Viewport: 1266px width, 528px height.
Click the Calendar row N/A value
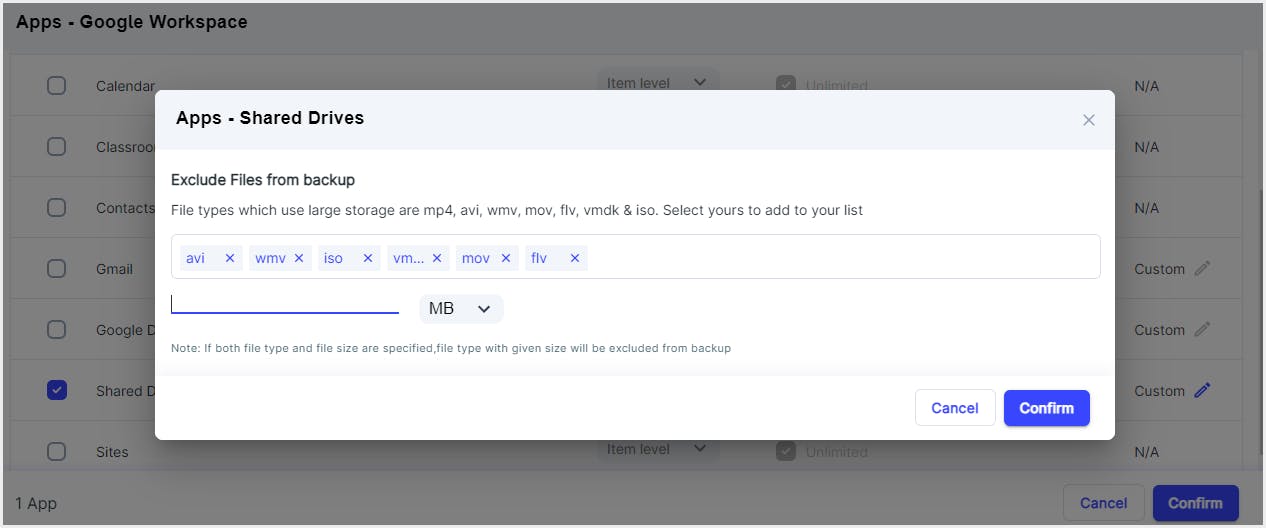(x=1147, y=86)
